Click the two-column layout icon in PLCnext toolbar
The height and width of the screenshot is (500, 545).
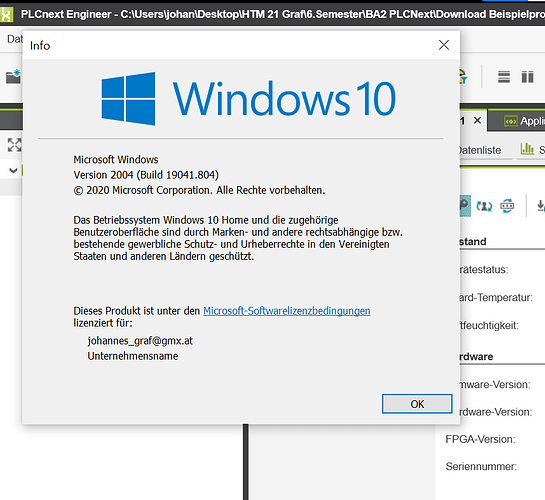click(x=527, y=77)
